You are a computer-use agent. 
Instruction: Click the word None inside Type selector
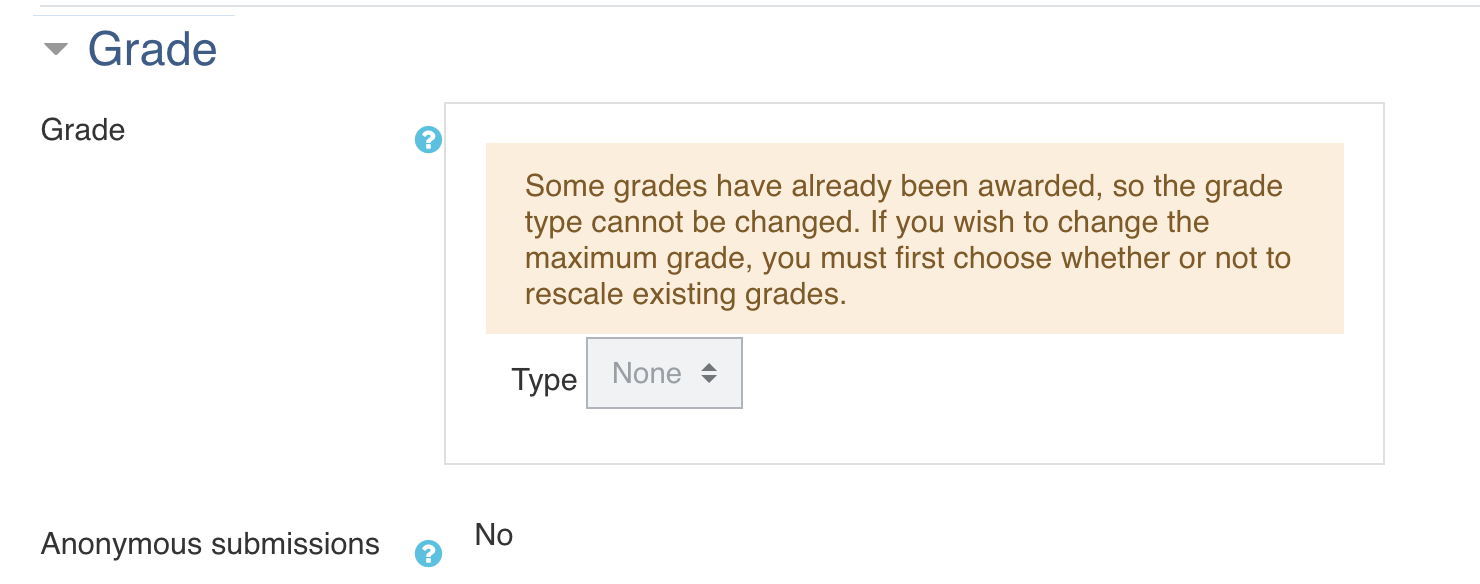coord(647,373)
